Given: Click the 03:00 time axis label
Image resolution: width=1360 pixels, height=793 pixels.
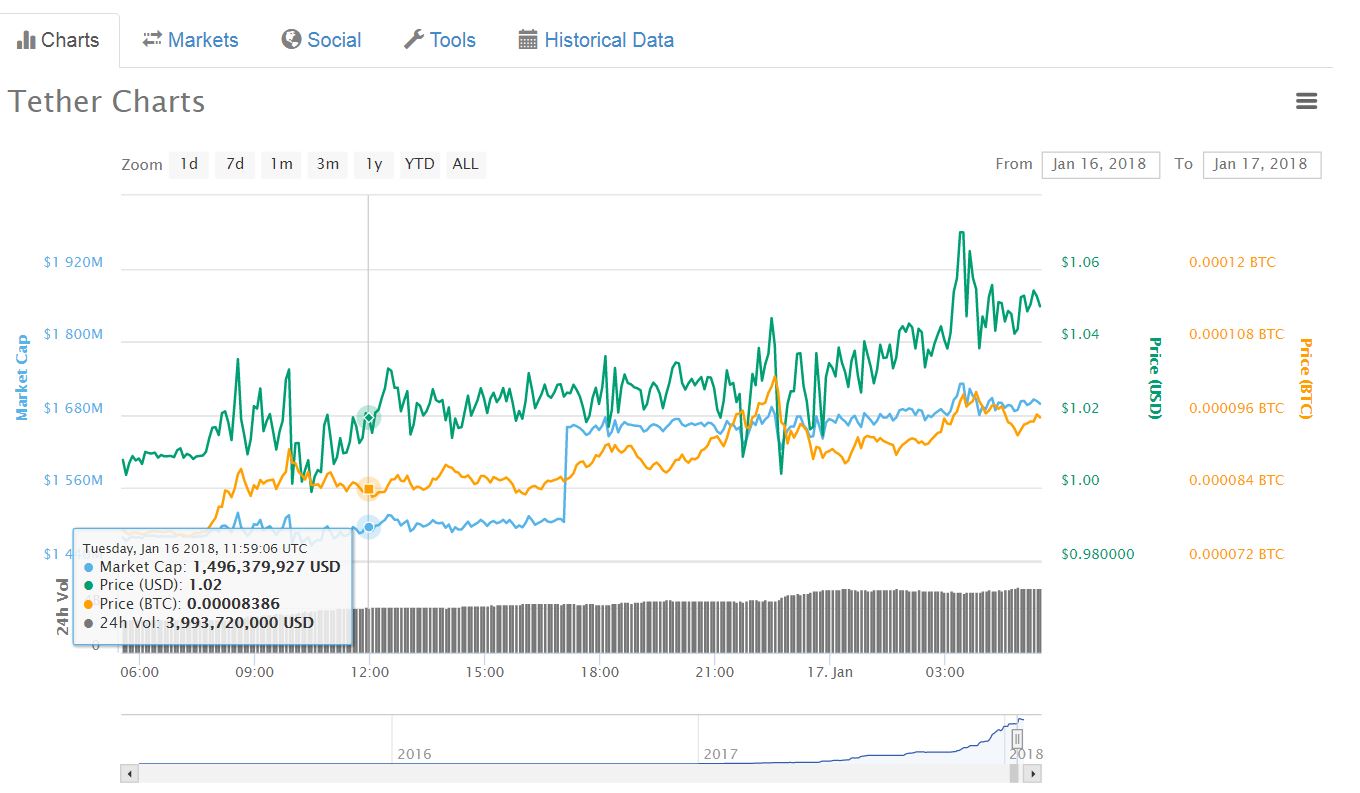Looking at the screenshot, I should pos(944,672).
